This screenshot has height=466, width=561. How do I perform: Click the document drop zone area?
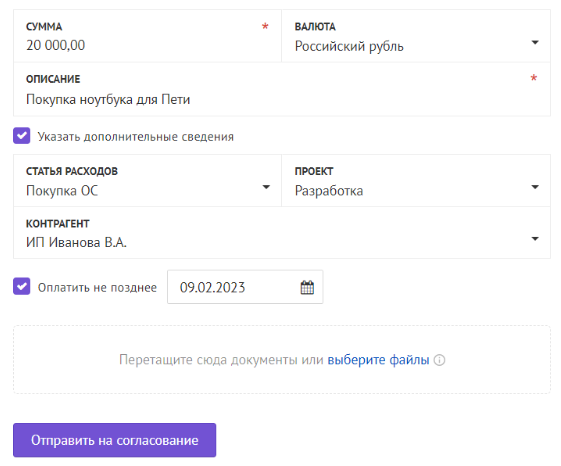(x=282, y=360)
